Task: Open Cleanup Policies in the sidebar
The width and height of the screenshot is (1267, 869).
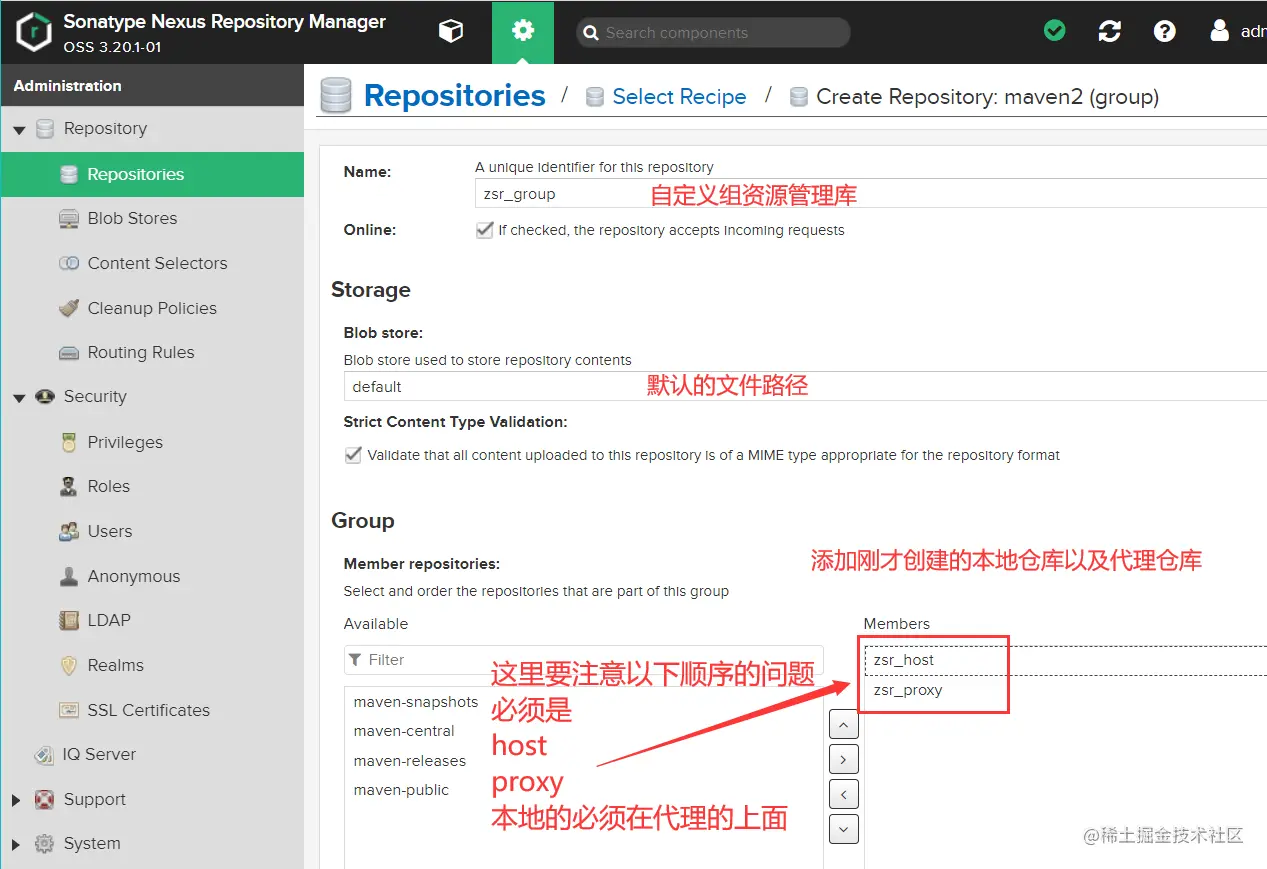Action: point(152,308)
